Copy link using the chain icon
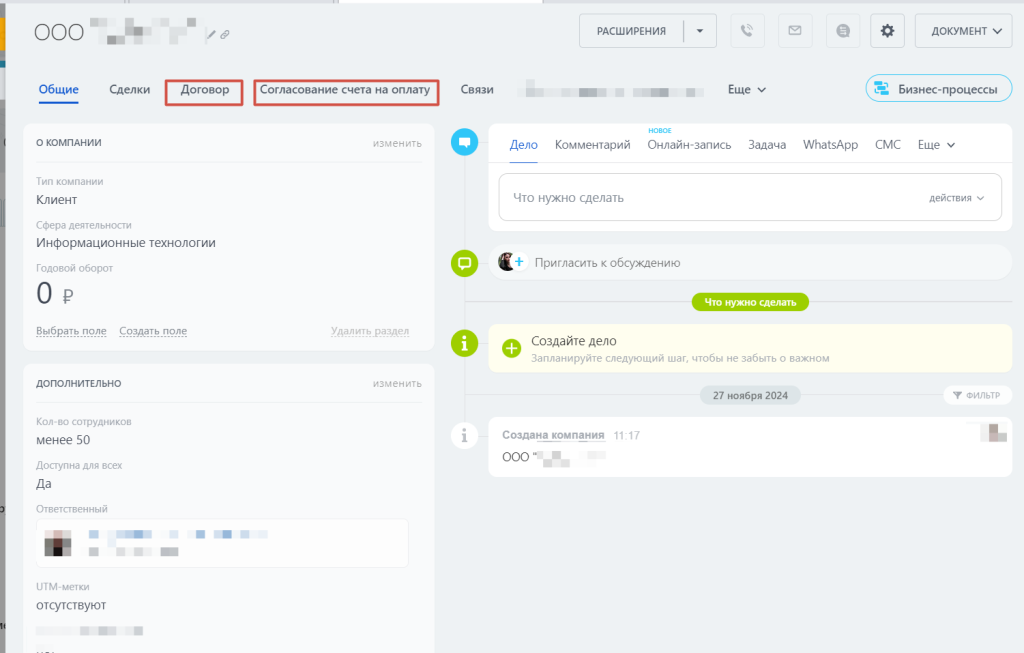 coord(225,34)
